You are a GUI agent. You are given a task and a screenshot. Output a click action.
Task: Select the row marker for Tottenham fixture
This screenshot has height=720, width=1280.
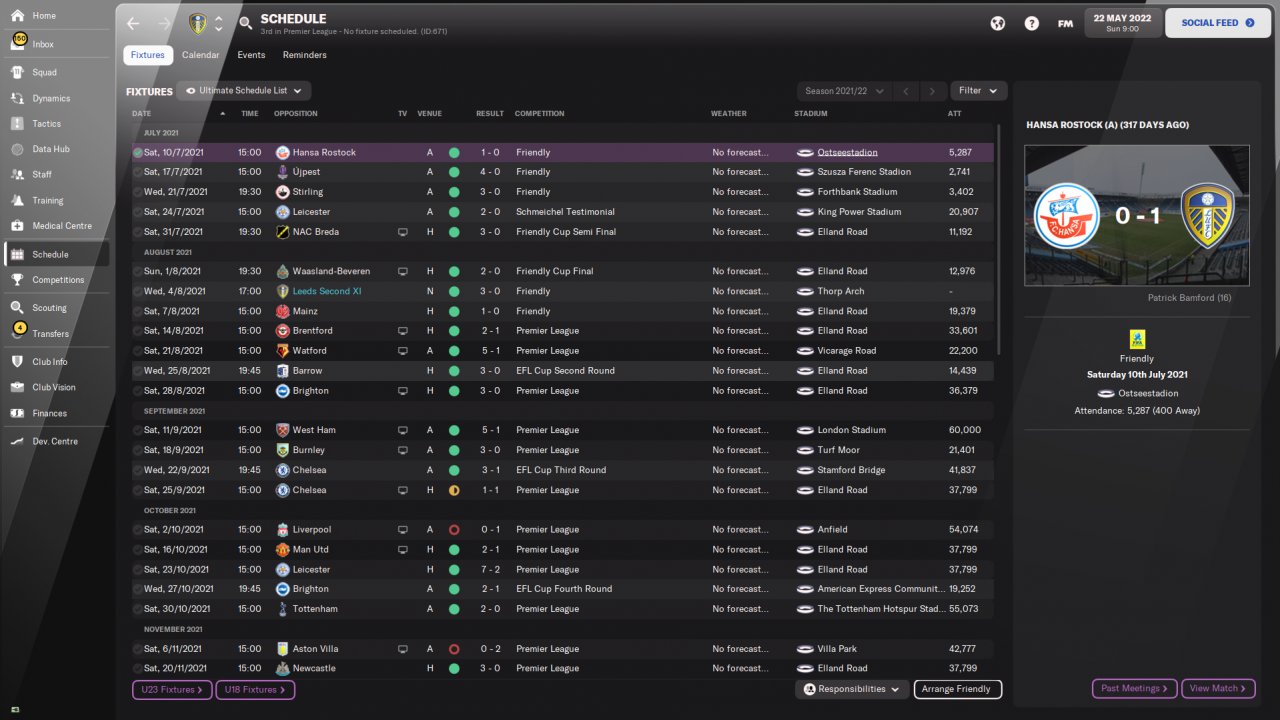[138, 609]
